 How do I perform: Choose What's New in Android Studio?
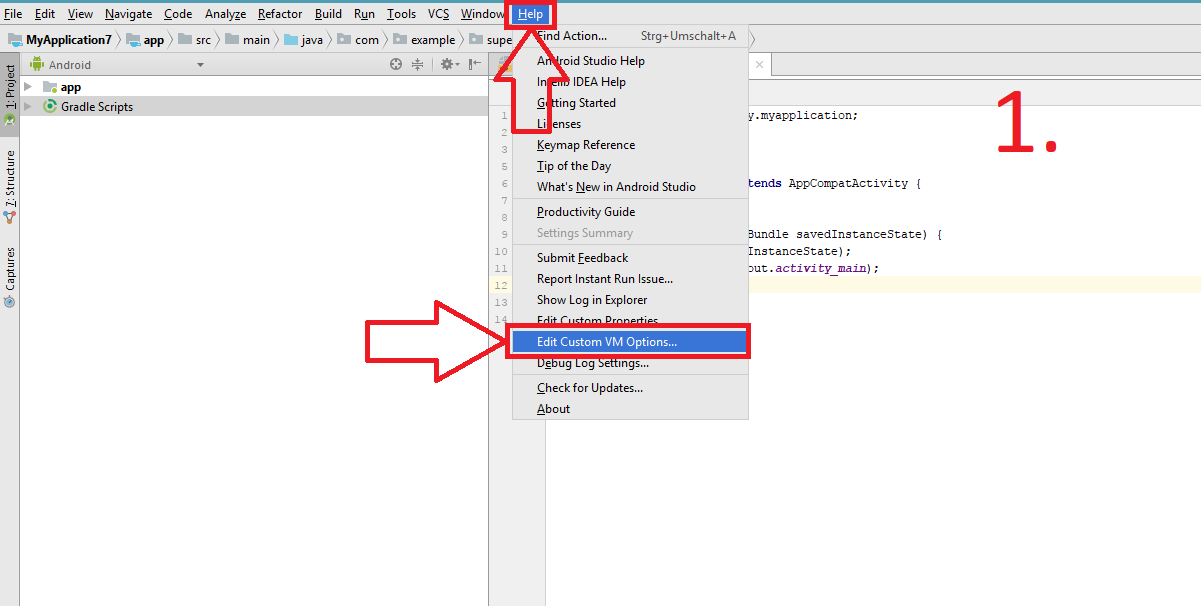[x=630, y=187]
